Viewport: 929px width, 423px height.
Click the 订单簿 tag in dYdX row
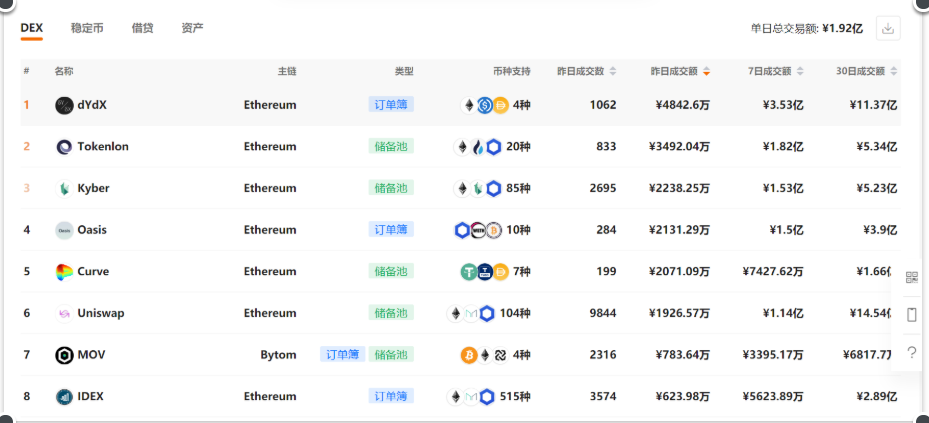click(391, 105)
